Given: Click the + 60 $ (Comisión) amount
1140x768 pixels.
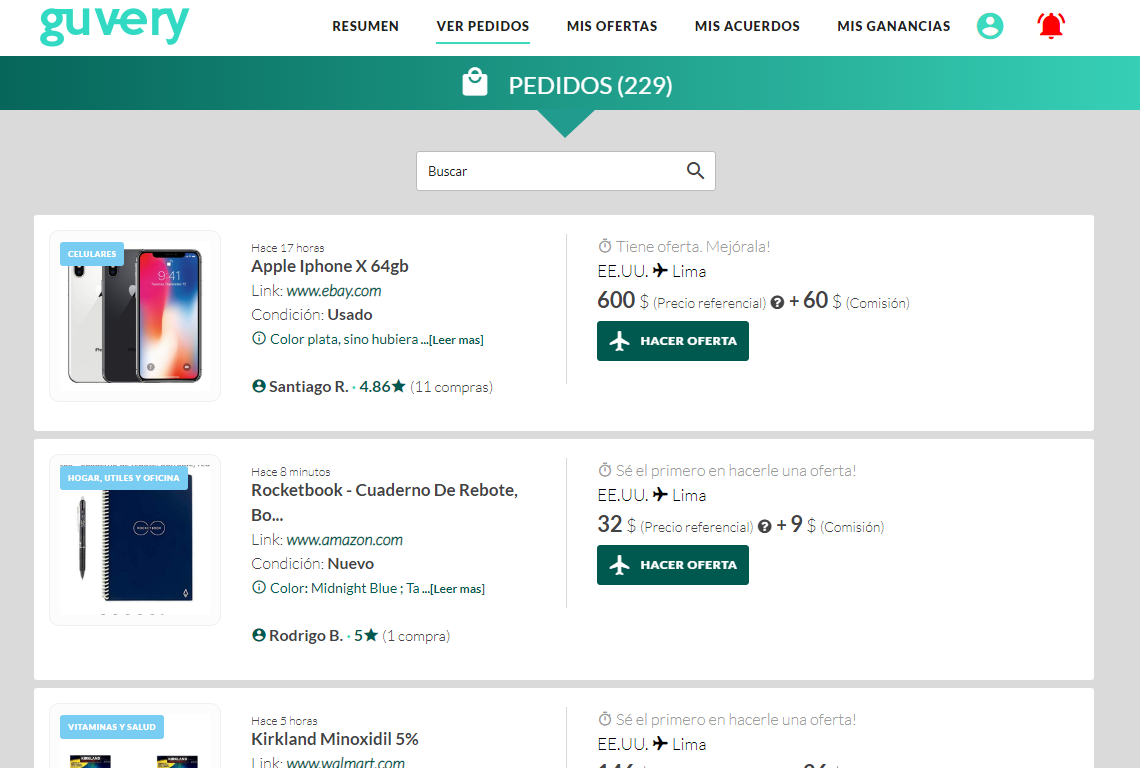Looking at the screenshot, I should (848, 300).
